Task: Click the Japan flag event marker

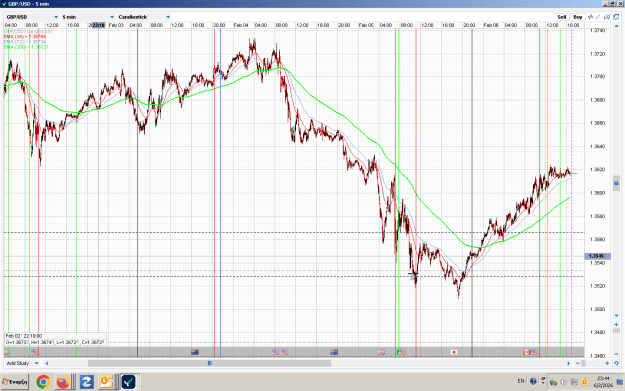Action: [x=454, y=352]
